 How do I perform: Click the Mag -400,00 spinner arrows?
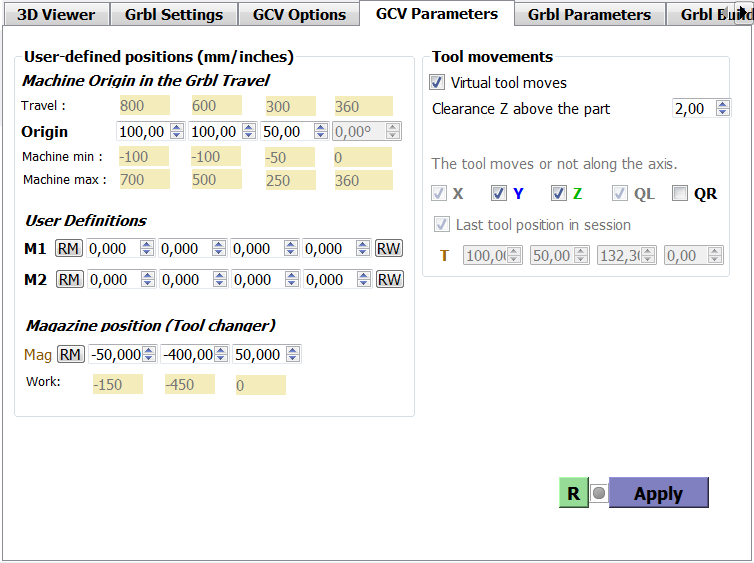(x=221, y=354)
